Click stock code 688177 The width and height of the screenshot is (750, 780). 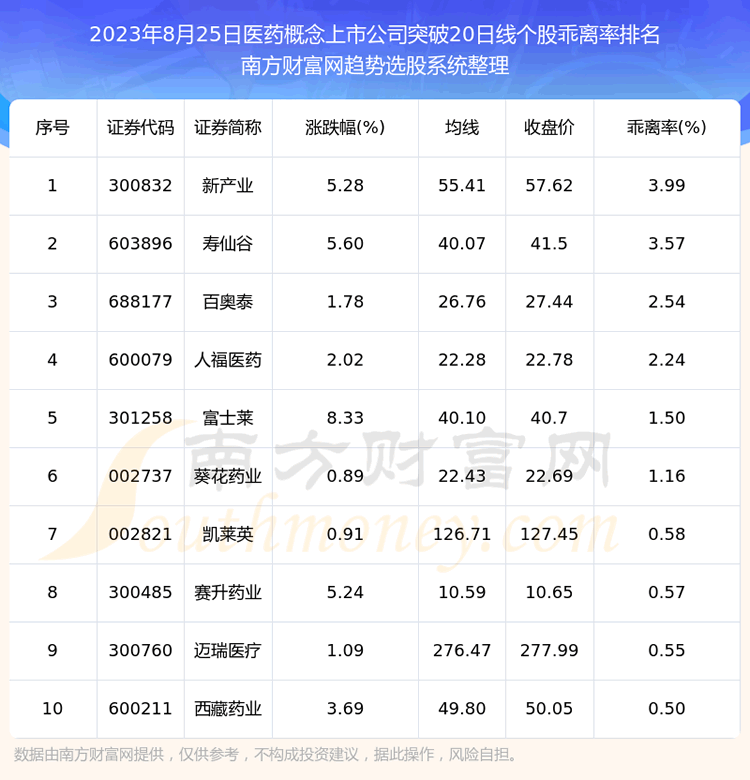140,302
